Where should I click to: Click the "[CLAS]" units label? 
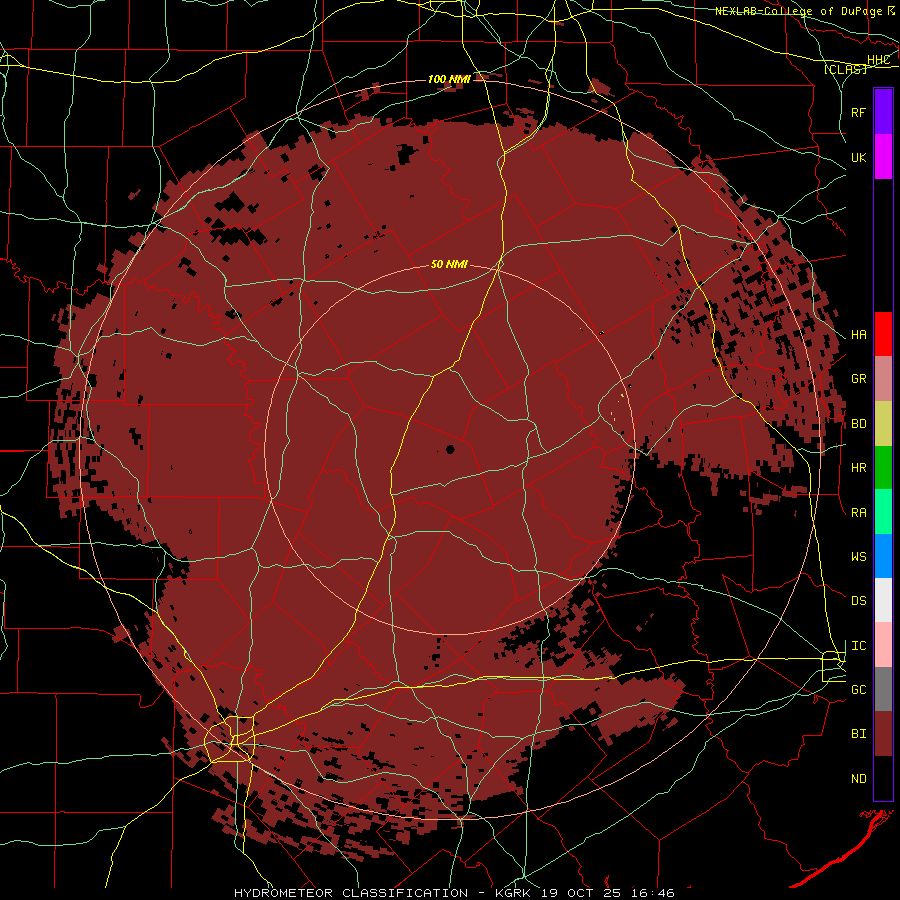845,69
